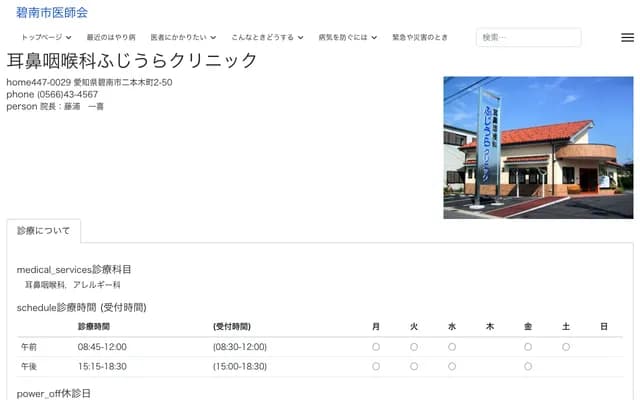
Task: Expand the こんなときどうする chevron
Action: tap(300, 38)
